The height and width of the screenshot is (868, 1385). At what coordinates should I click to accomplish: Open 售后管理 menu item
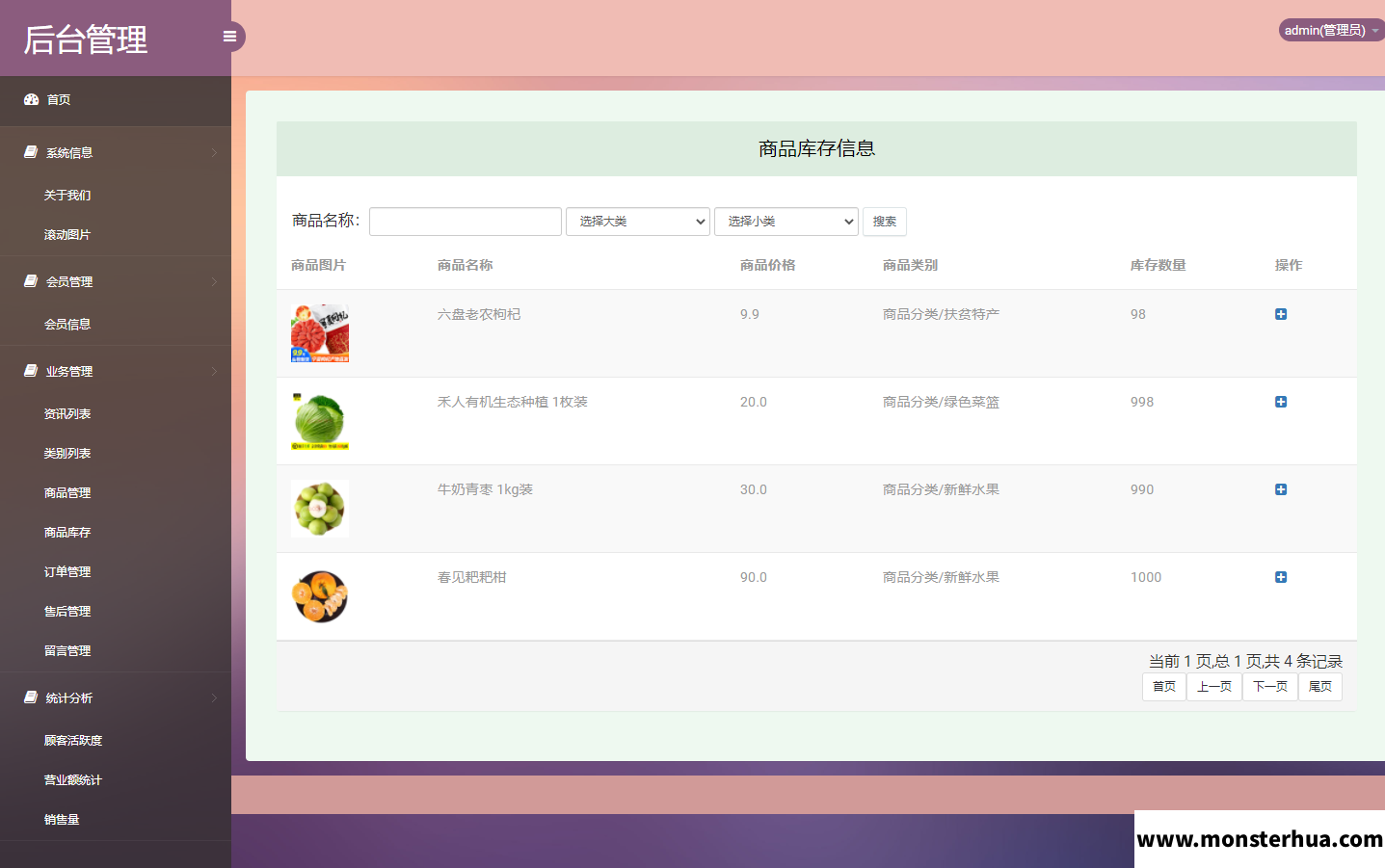tap(67, 611)
